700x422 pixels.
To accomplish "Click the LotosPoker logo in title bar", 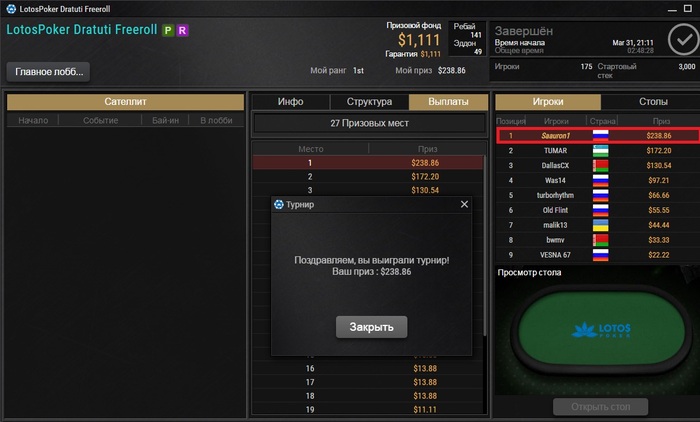I will pos(11,8).
